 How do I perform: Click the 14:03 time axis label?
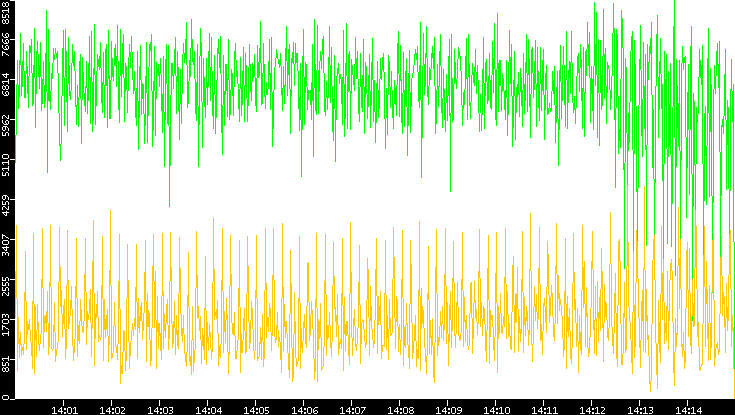[160, 410]
